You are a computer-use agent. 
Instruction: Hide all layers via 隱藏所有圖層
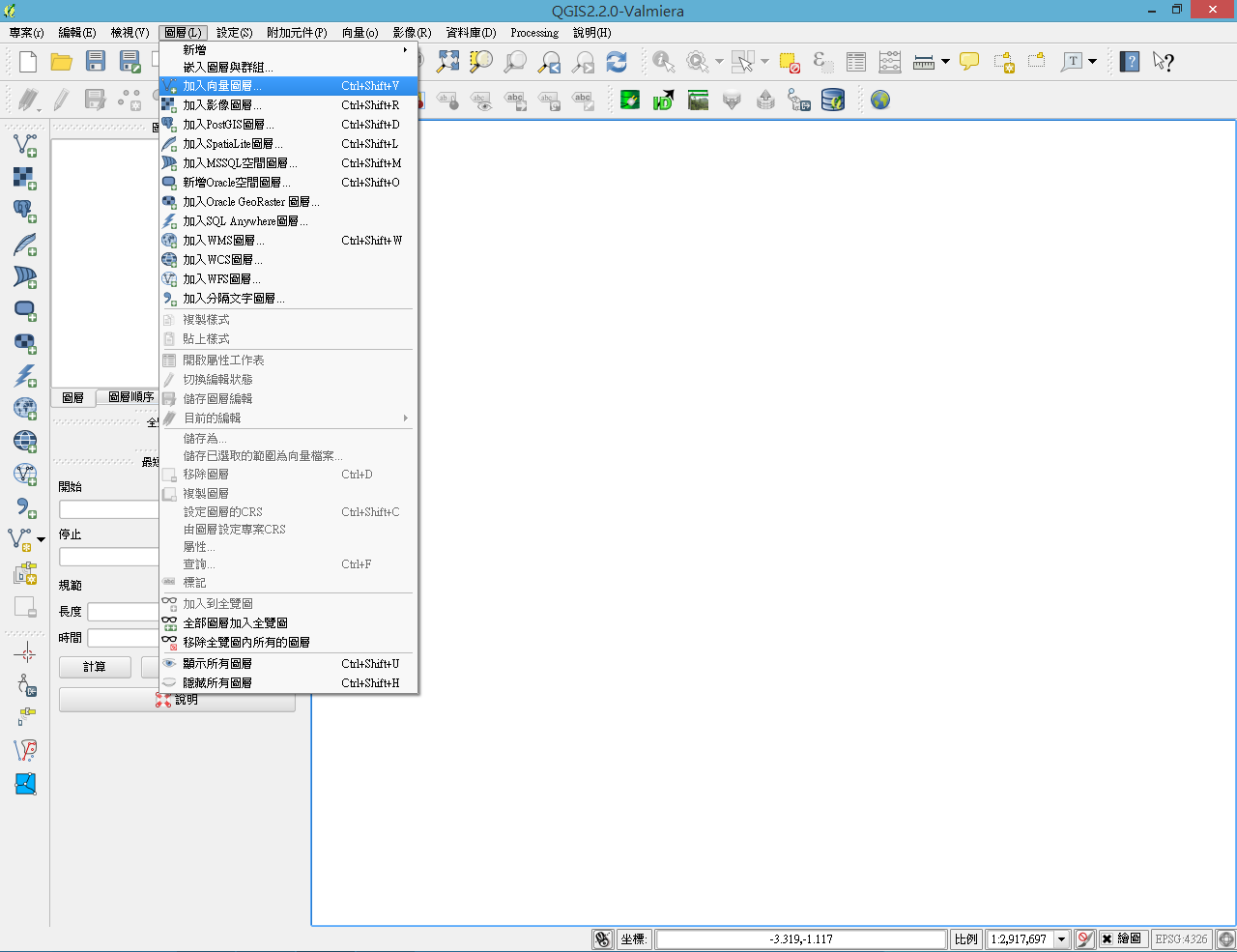[x=217, y=683]
